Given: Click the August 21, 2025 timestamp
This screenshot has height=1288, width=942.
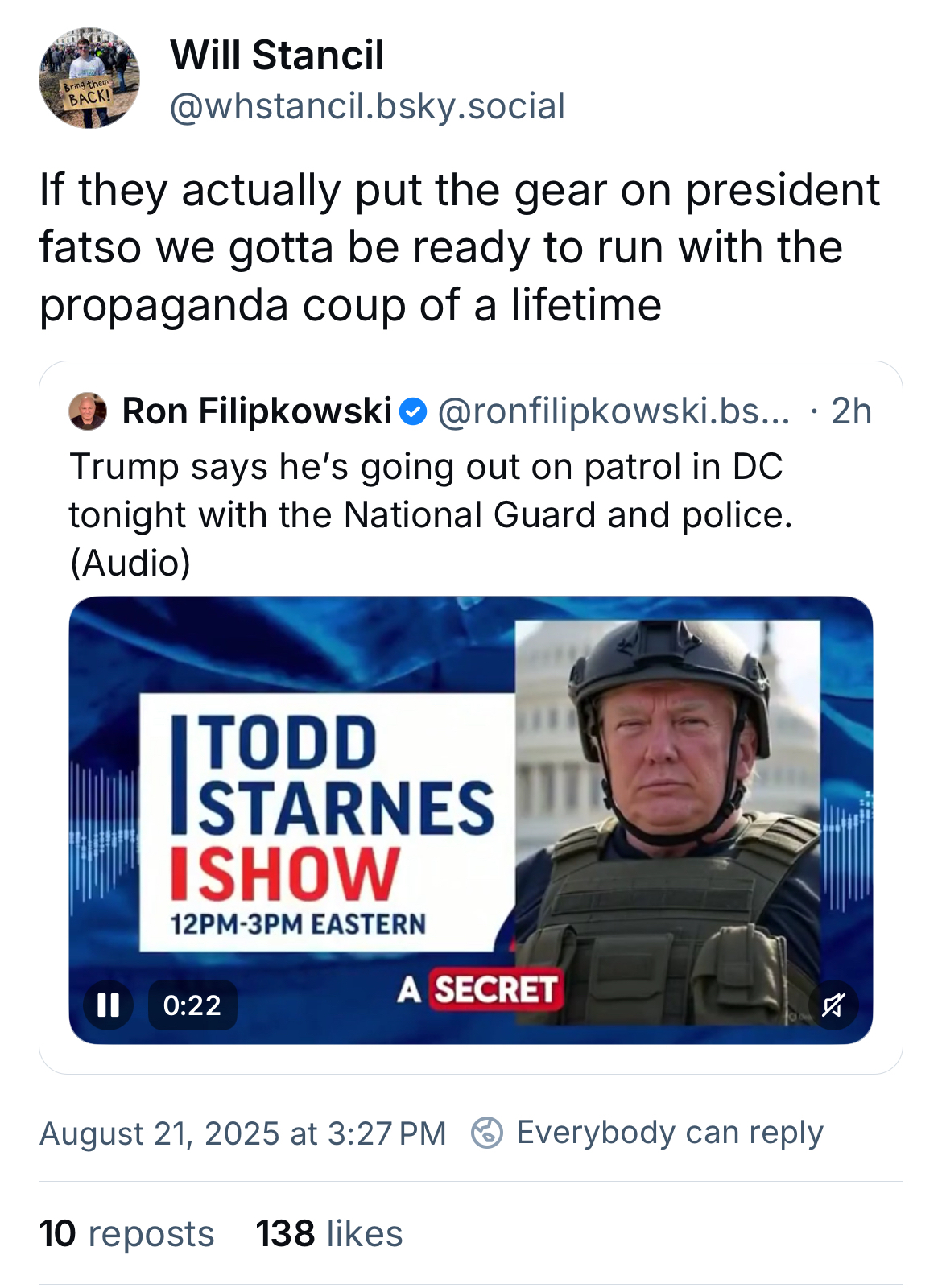Looking at the screenshot, I should click(242, 1133).
